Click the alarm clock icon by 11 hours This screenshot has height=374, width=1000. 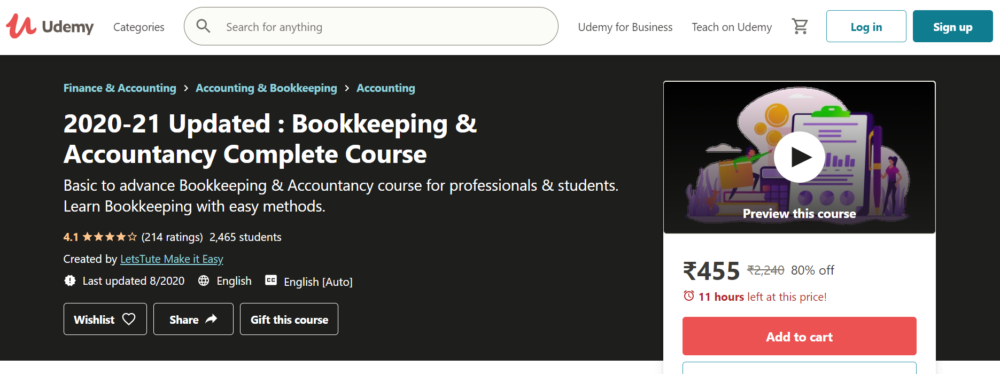689,296
